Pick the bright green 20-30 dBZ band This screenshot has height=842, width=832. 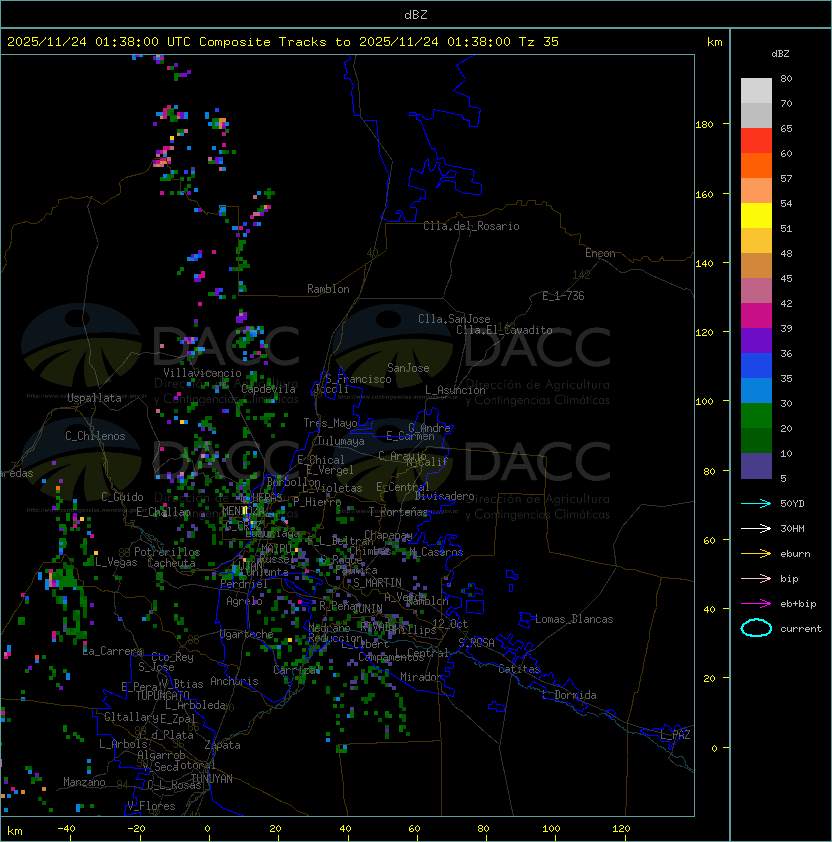click(x=756, y=416)
